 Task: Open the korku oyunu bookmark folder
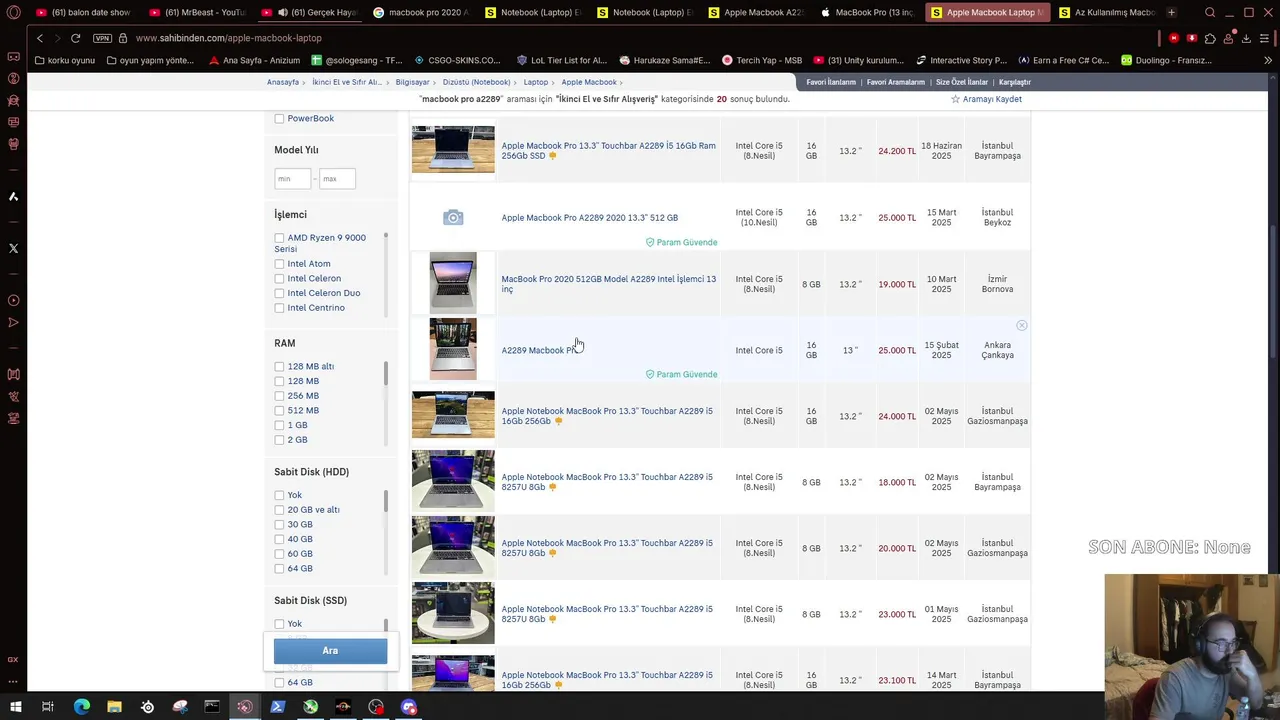pos(64,60)
